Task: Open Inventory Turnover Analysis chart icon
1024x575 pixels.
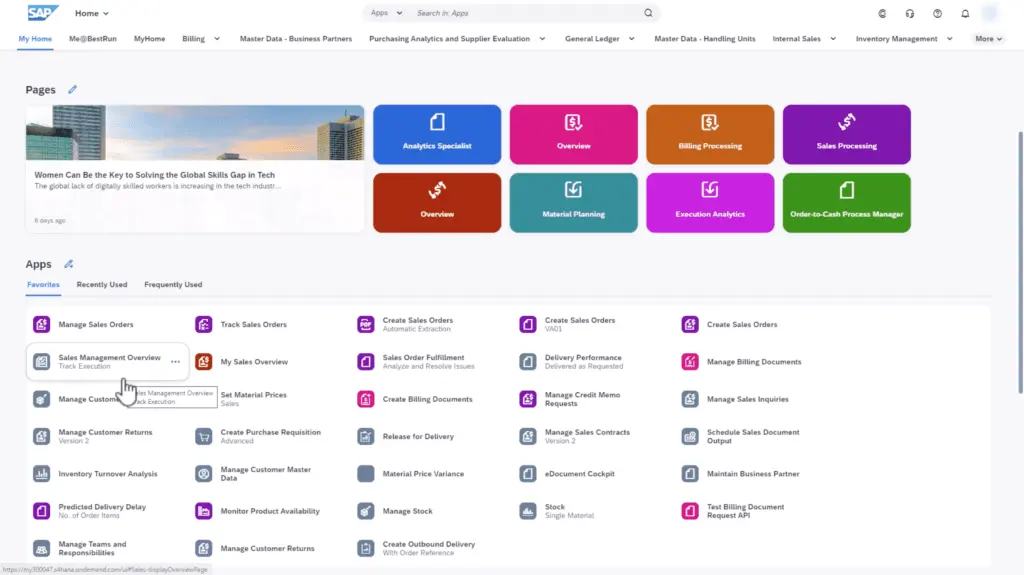Action: pyautogui.click(x=41, y=473)
